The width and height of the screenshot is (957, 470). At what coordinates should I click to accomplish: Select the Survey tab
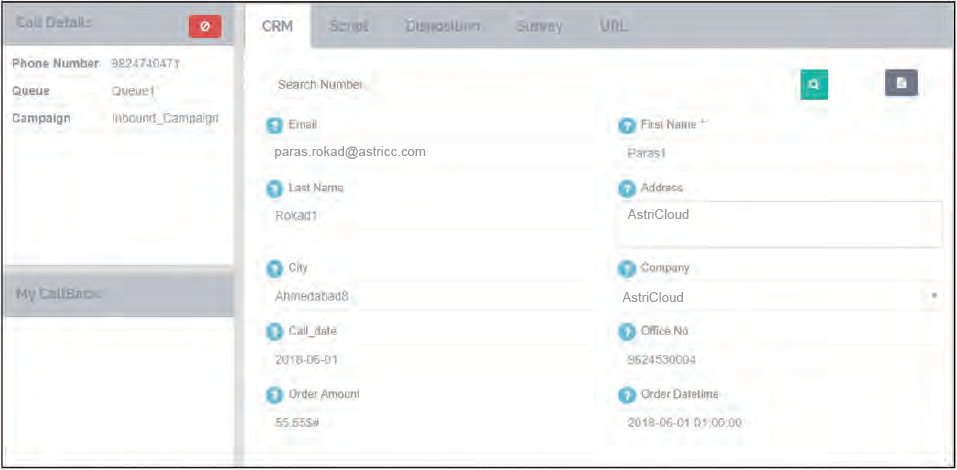(x=539, y=26)
